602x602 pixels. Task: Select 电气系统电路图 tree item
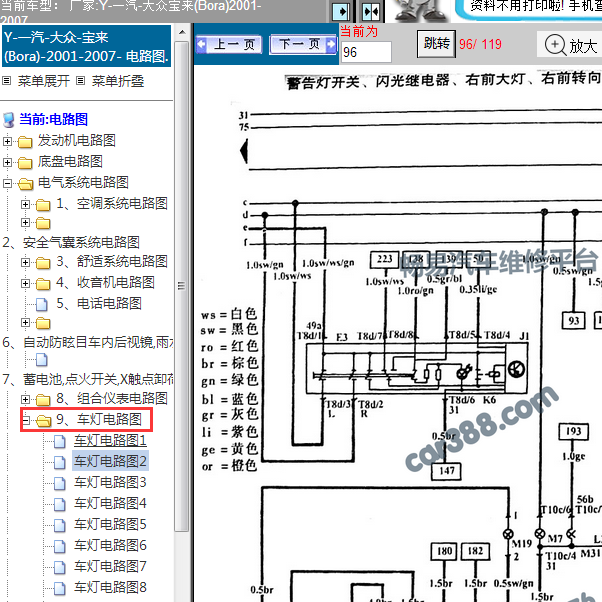[x=83, y=182]
